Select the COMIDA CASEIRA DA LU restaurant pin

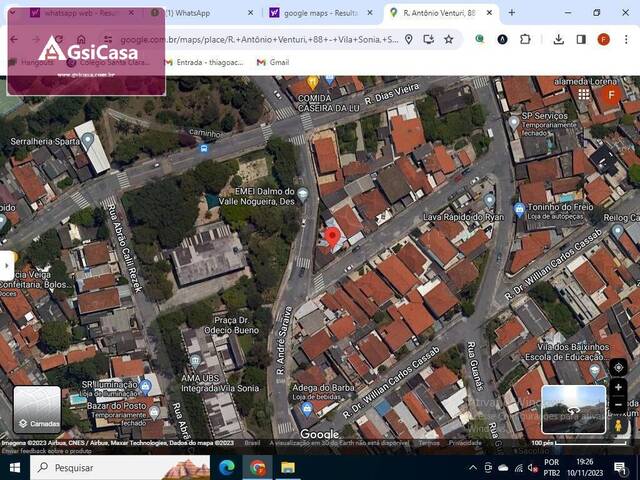313,82
